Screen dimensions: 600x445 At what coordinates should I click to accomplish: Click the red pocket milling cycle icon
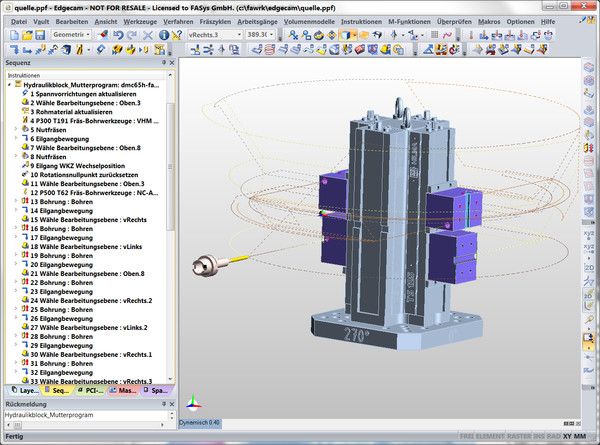(x=360, y=49)
